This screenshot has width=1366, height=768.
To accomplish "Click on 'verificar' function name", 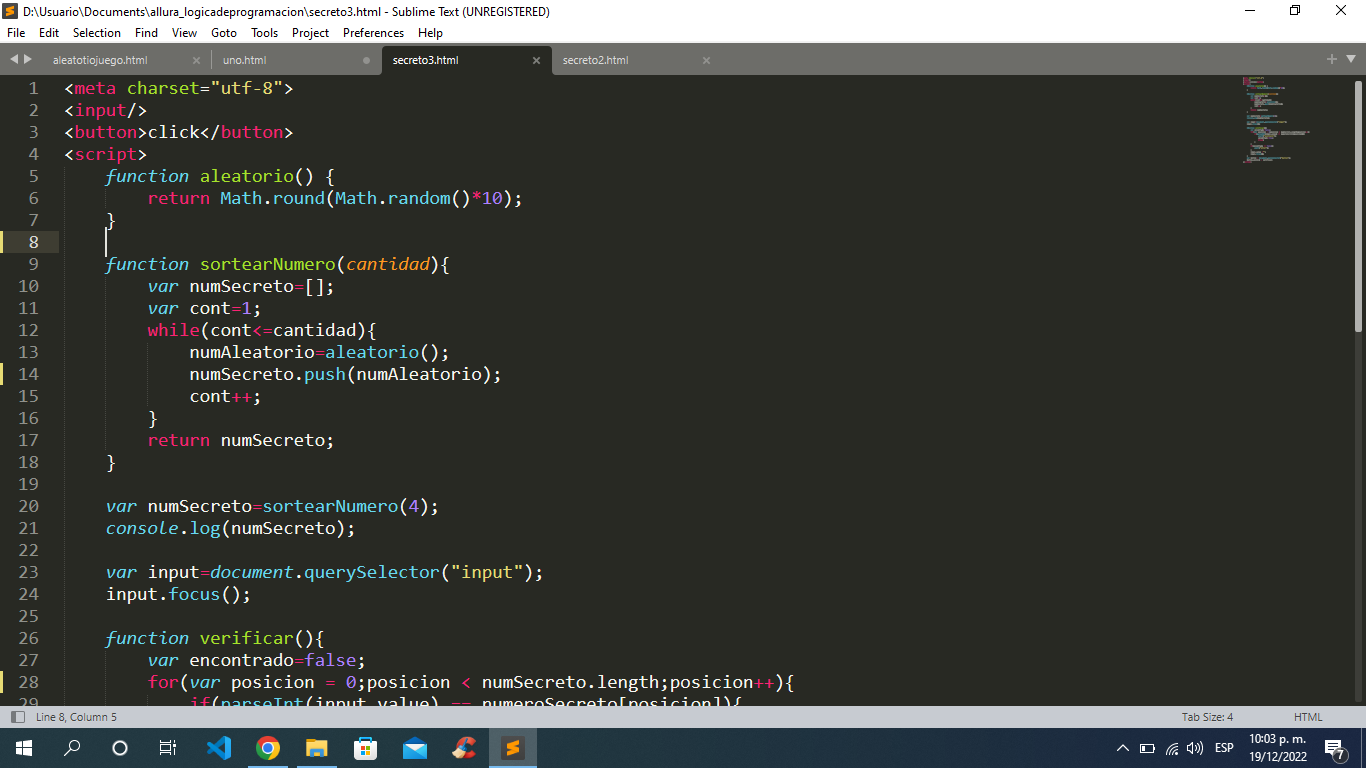I will [x=247, y=638].
